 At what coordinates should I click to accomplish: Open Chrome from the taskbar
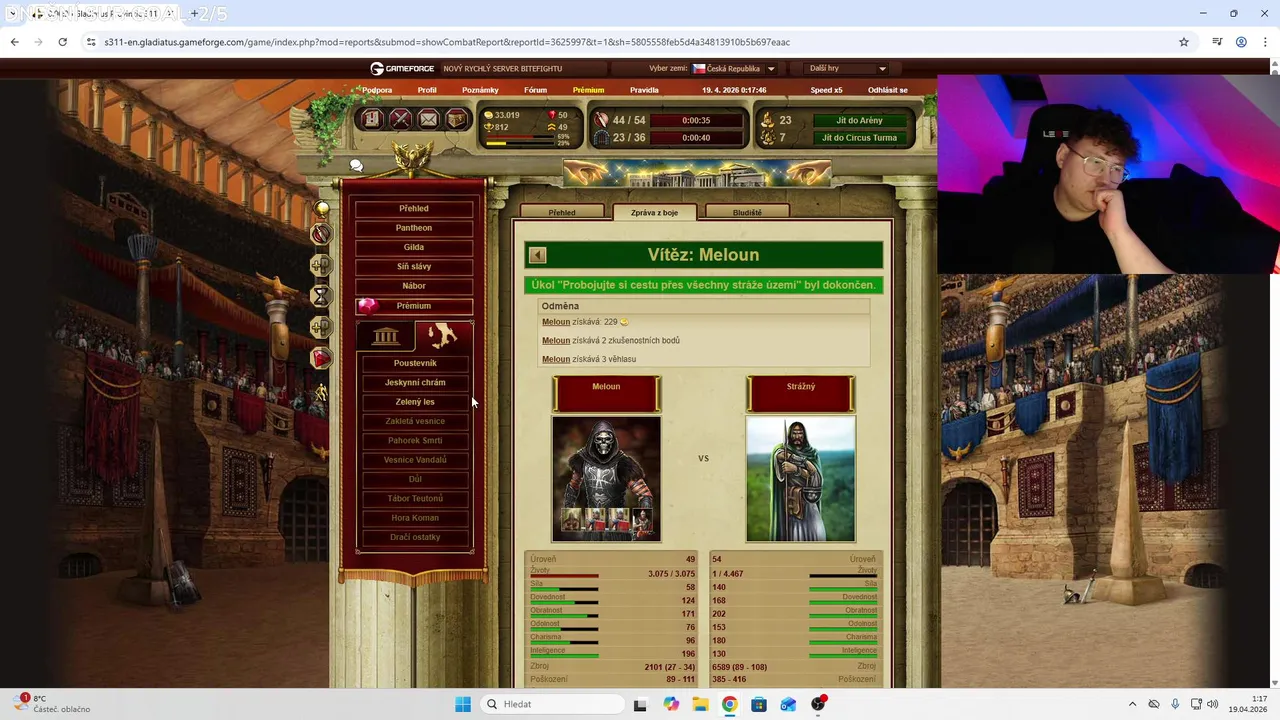(730, 704)
